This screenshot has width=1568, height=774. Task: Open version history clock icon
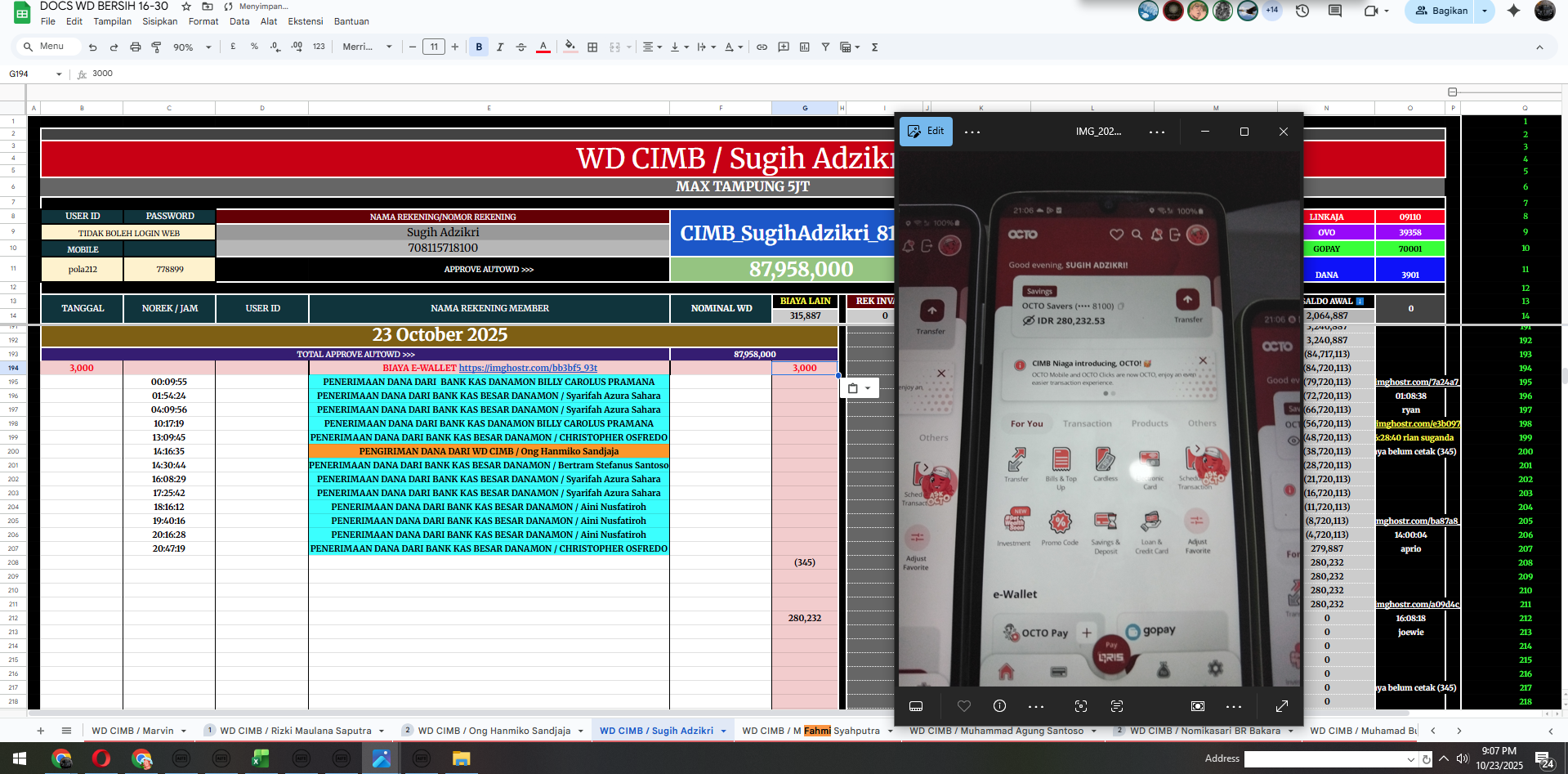1302,11
